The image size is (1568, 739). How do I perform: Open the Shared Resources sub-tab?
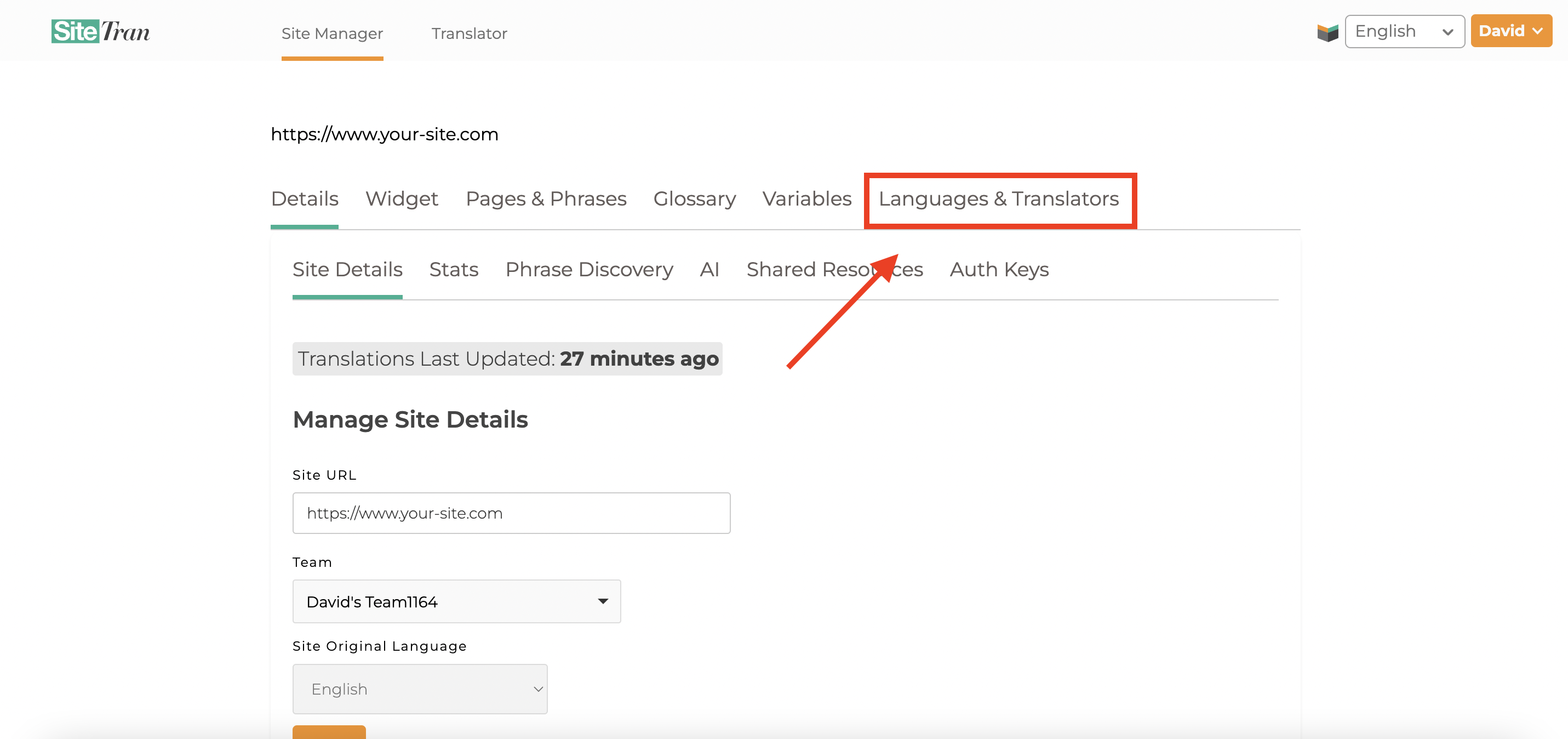(834, 269)
